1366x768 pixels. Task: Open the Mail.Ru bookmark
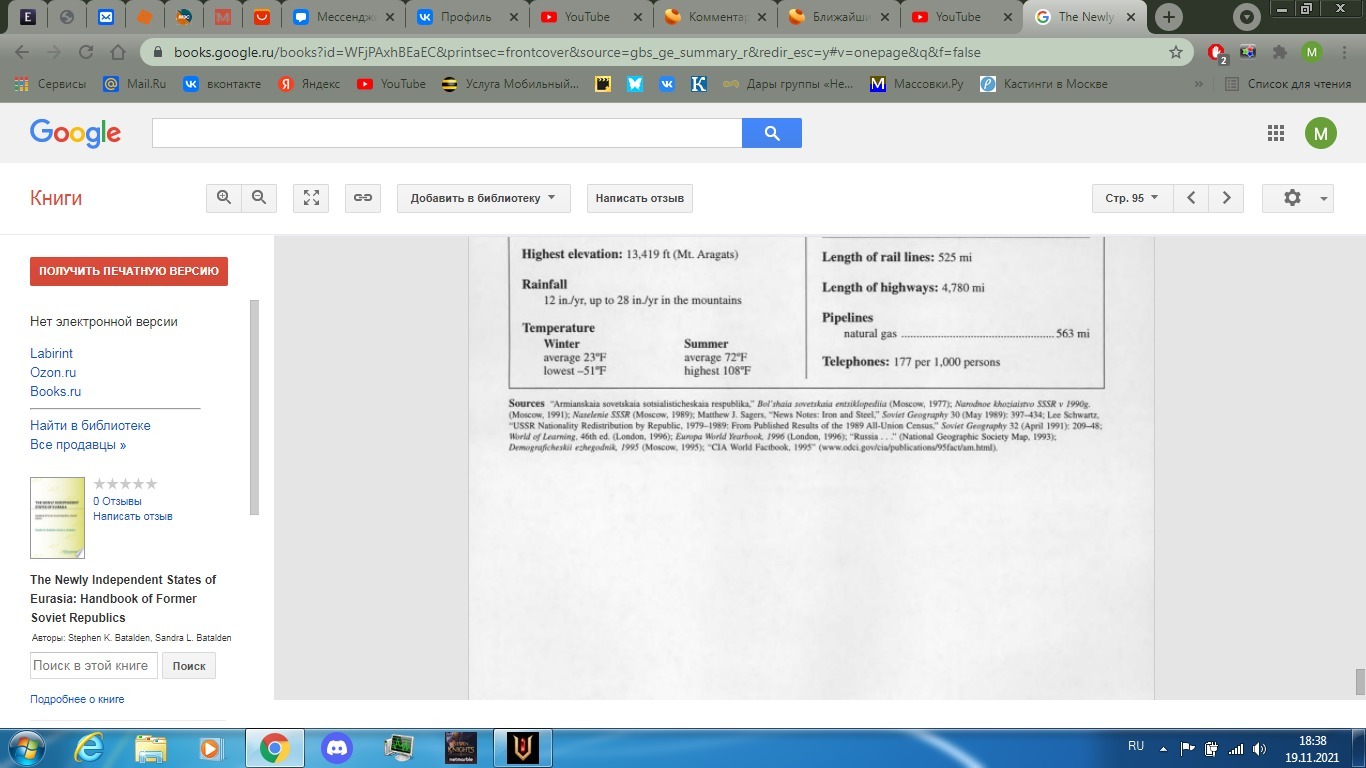(x=135, y=84)
